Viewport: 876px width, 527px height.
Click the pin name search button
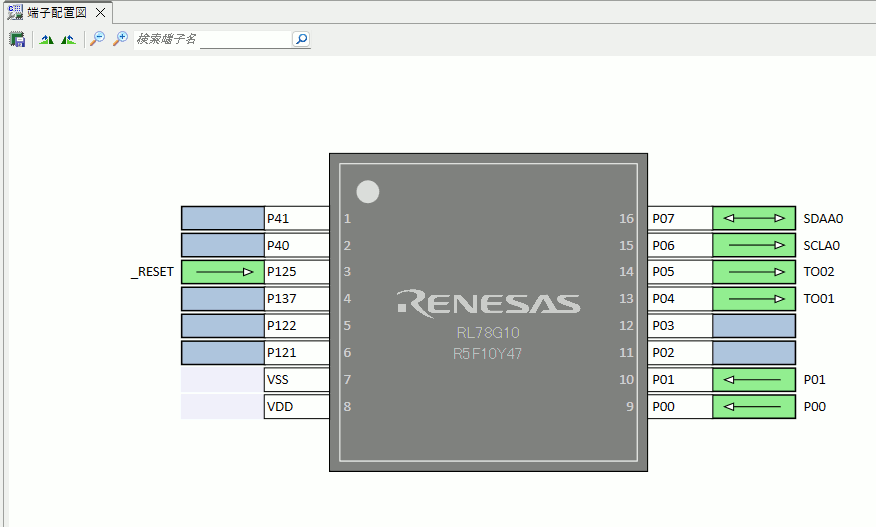point(301,39)
